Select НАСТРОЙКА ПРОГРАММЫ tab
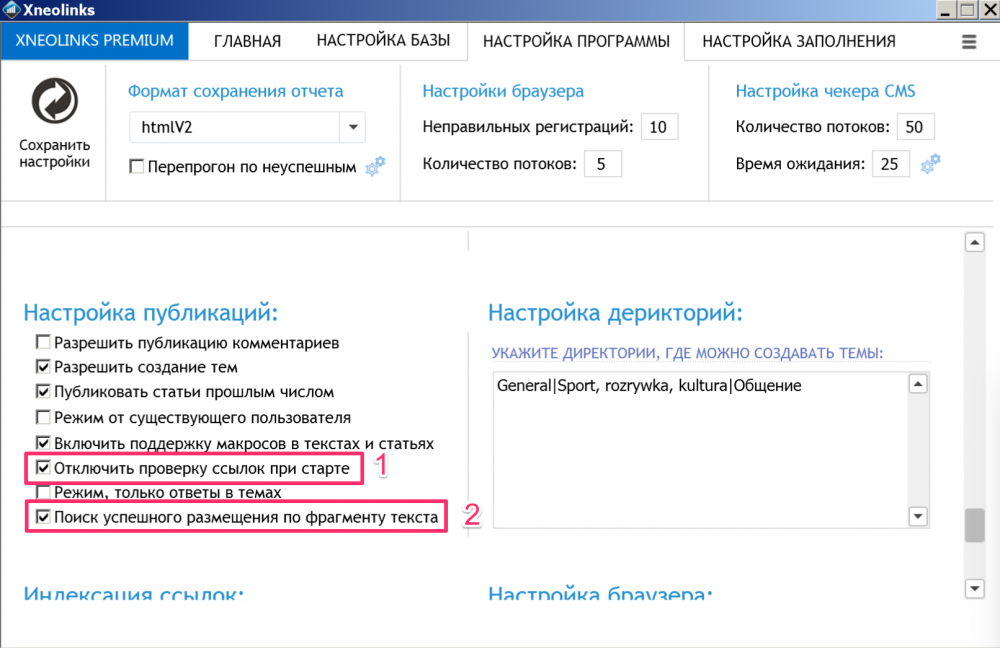 coord(576,41)
